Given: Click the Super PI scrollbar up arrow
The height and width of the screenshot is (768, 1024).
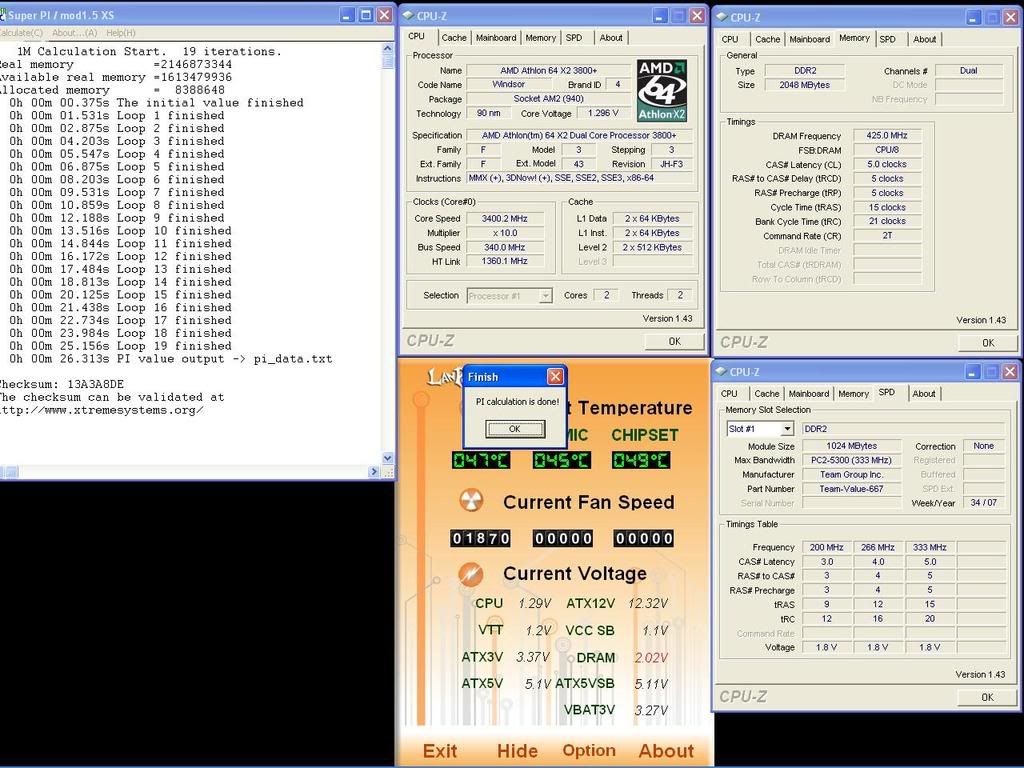Looking at the screenshot, I should tap(388, 50).
